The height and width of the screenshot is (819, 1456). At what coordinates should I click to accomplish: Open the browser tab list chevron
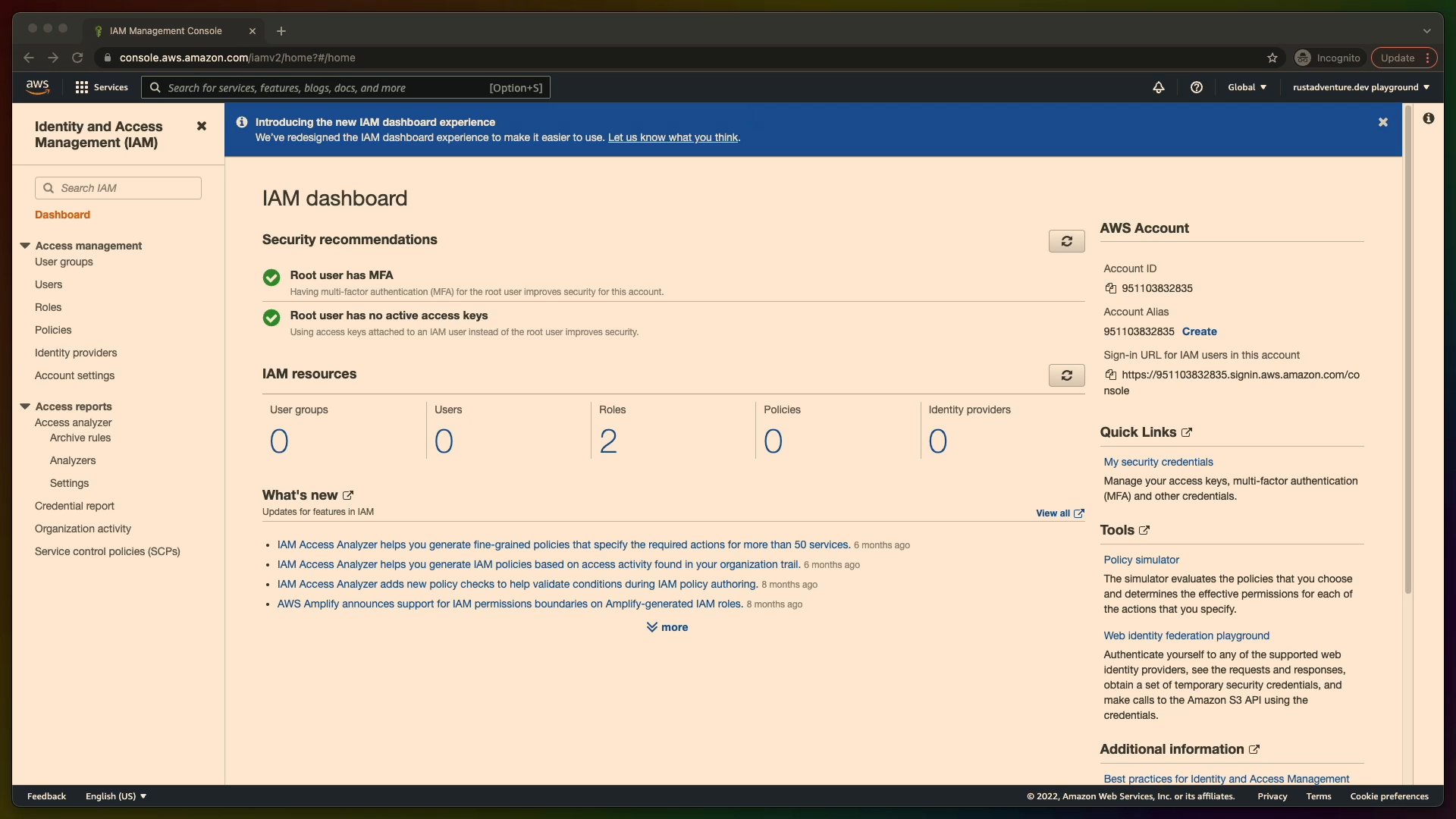[1426, 31]
